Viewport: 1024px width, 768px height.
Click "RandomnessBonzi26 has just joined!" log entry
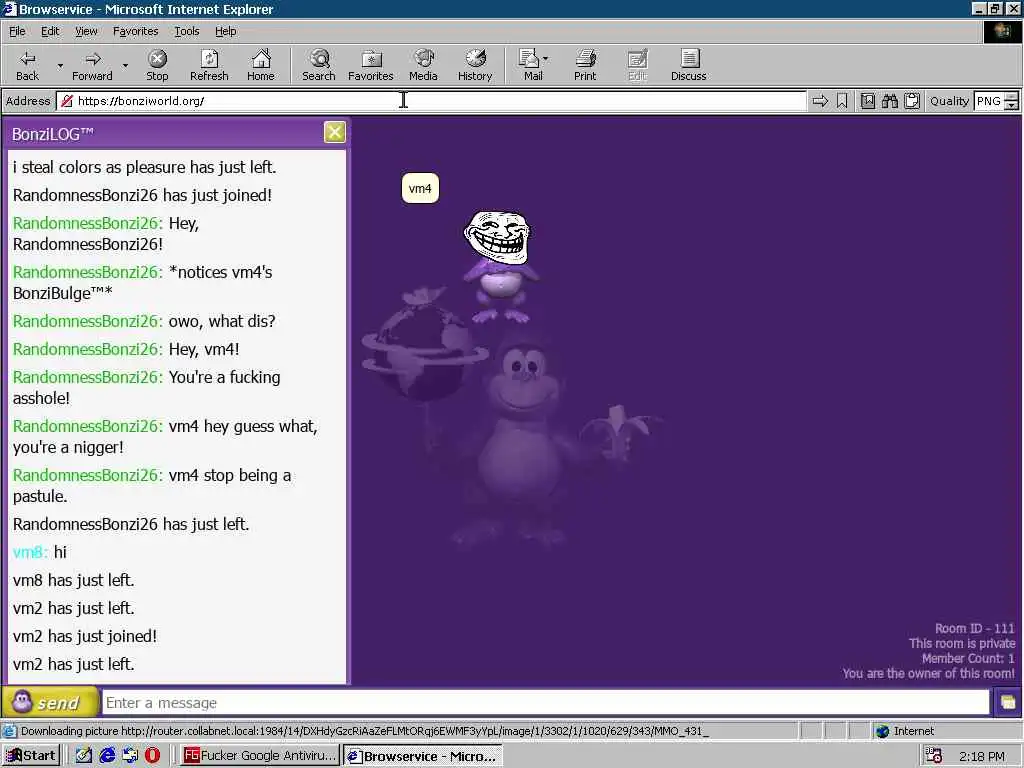(142, 195)
